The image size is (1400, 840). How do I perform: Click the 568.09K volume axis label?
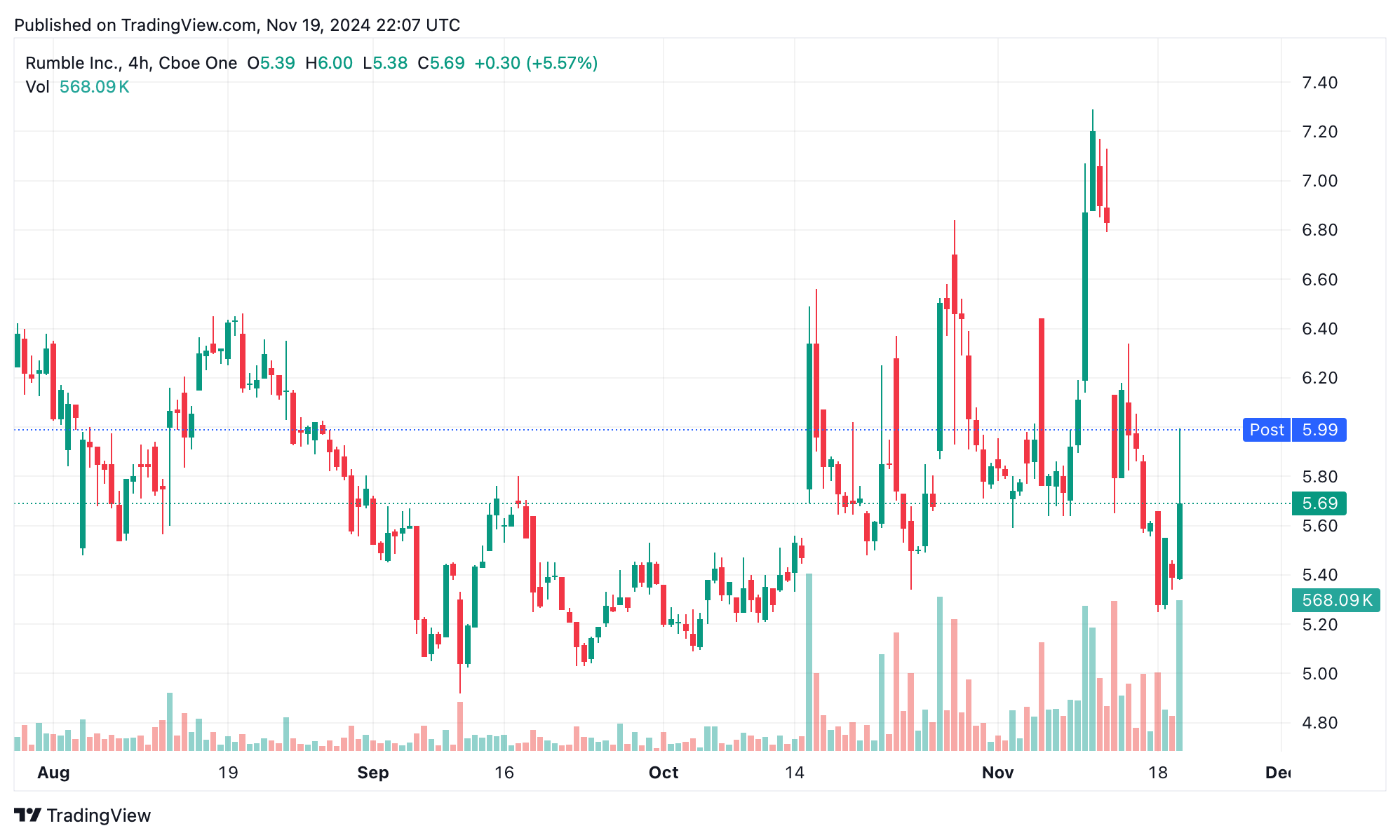(1336, 600)
